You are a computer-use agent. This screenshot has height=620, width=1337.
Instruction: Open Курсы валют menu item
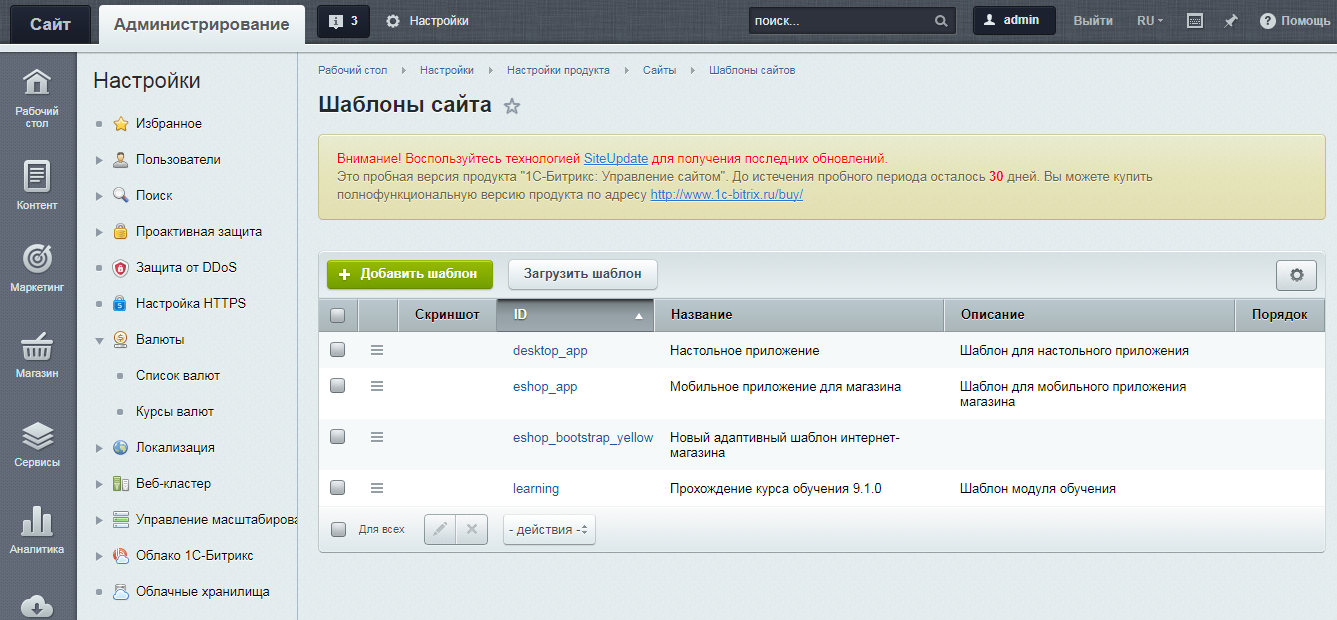tap(175, 411)
